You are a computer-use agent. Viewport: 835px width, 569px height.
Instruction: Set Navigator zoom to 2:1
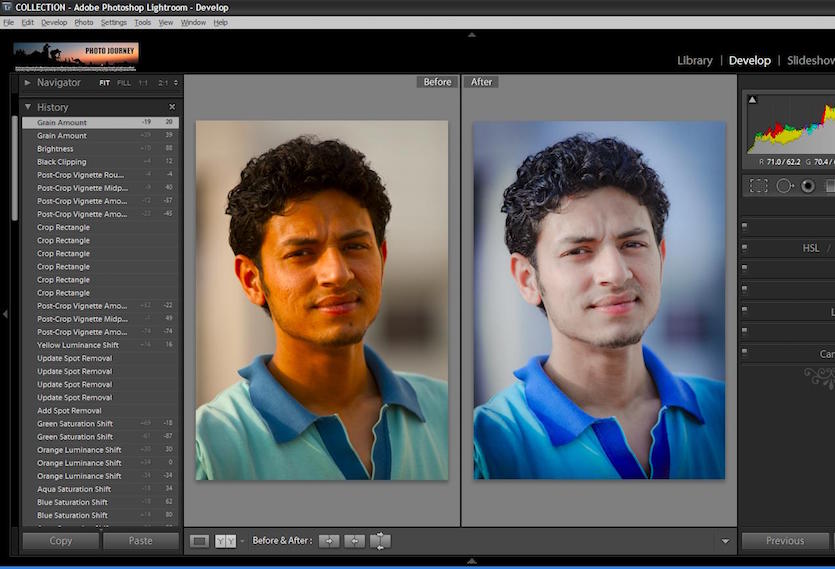(x=163, y=83)
